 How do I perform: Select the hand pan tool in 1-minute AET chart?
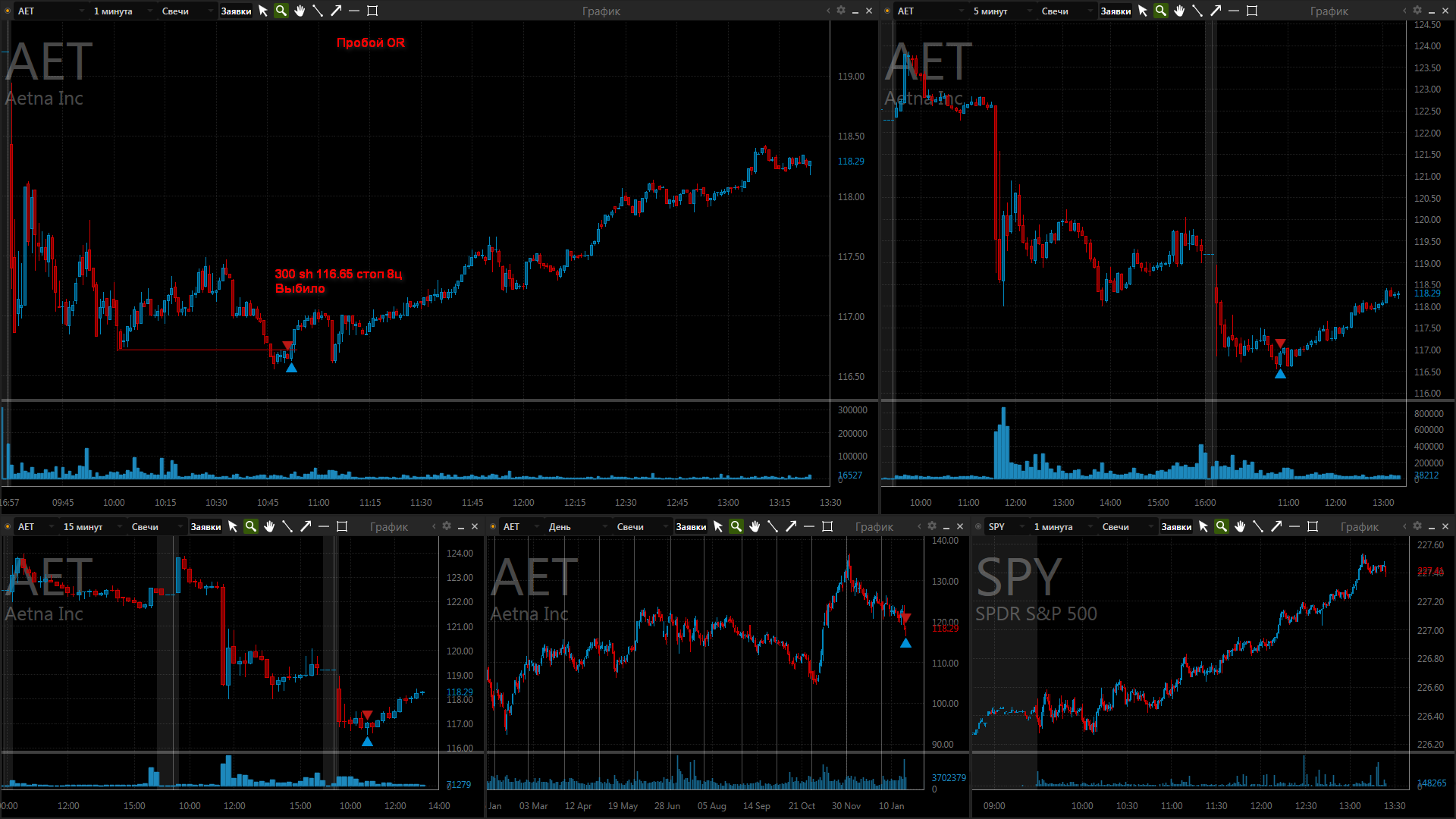[300, 11]
